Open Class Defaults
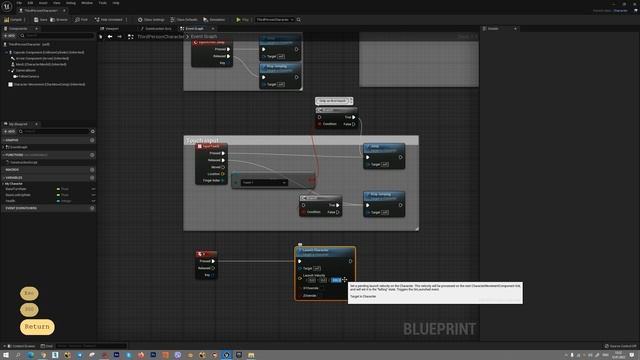Screen dimensions: 640x360 [184, 20]
